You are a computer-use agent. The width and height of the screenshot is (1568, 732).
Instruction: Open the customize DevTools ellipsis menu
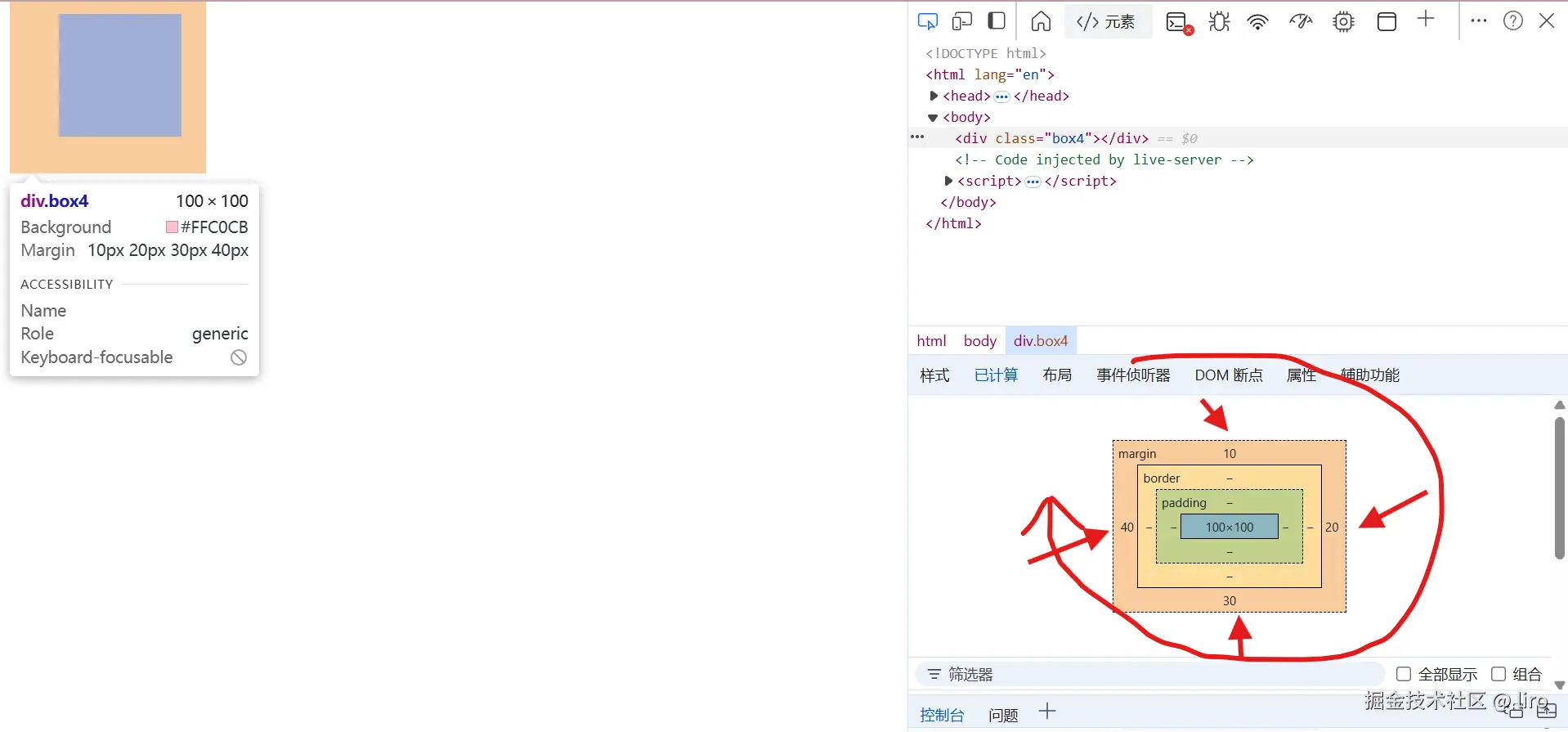pyautogui.click(x=1479, y=21)
